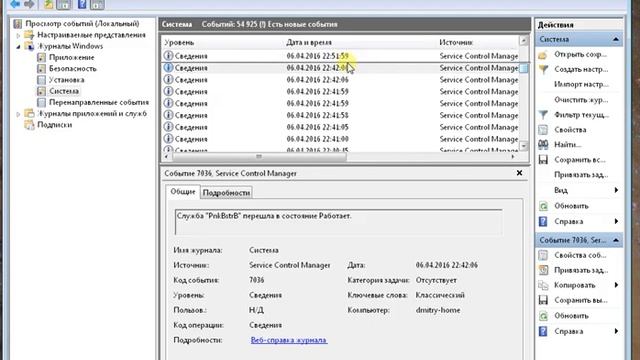Switch to the Подробности tab
Screen dimensions: 640x360
[x=226, y=193]
